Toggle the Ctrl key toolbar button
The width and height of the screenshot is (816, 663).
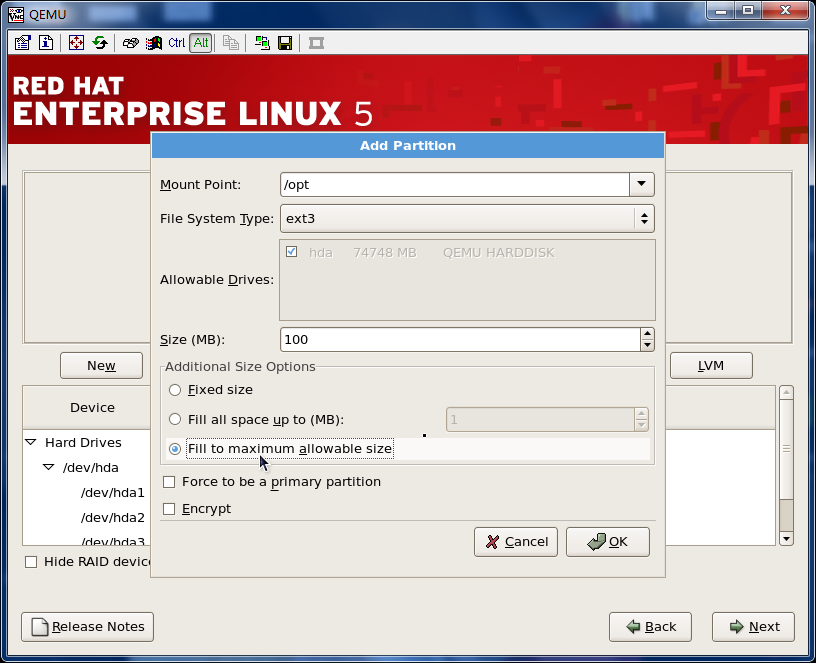176,43
